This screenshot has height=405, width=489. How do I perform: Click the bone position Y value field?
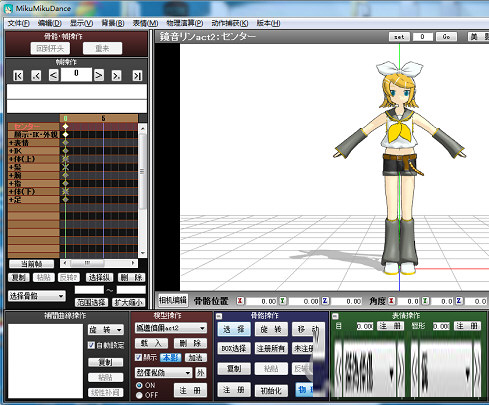click(303, 301)
